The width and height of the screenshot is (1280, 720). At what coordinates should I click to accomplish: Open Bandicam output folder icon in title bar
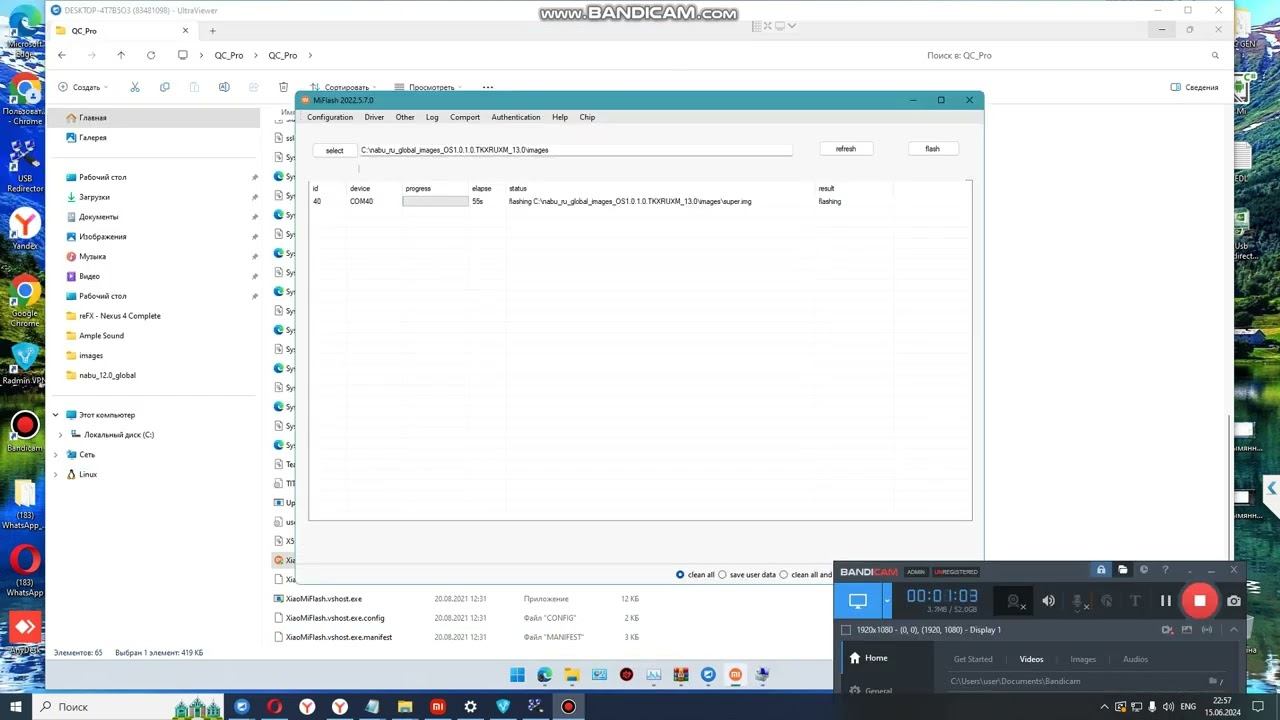[x=1123, y=570]
